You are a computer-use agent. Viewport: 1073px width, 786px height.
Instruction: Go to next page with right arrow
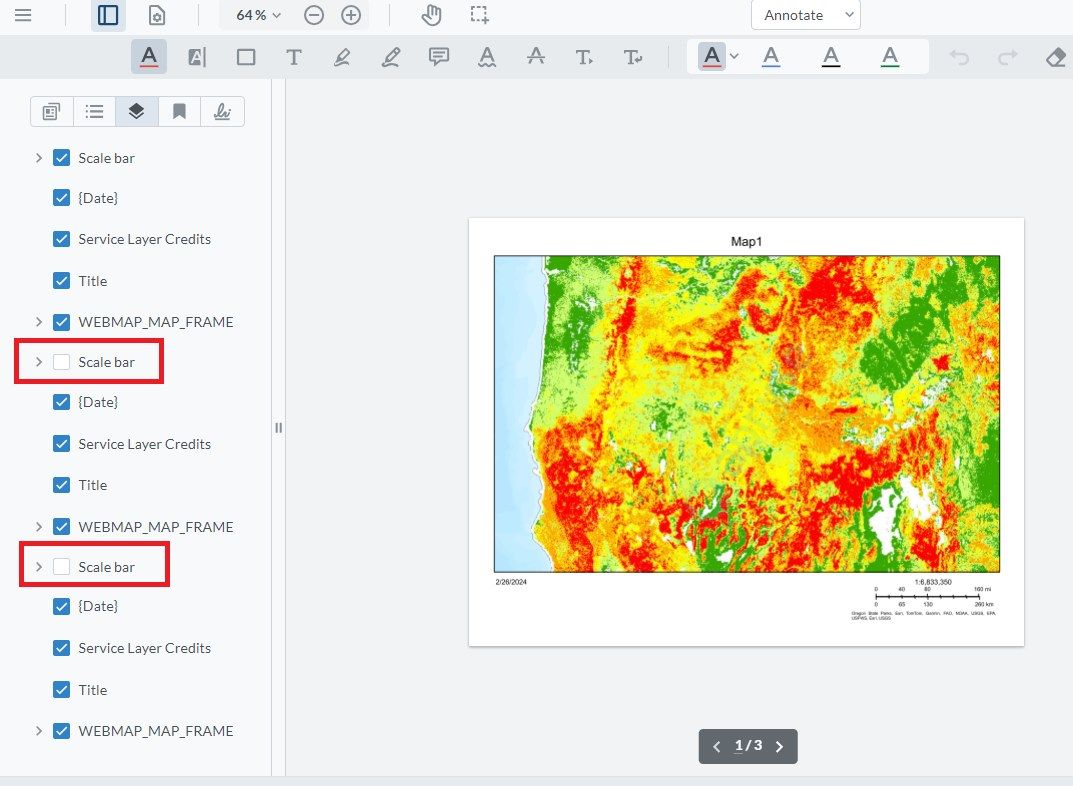tap(780, 746)
